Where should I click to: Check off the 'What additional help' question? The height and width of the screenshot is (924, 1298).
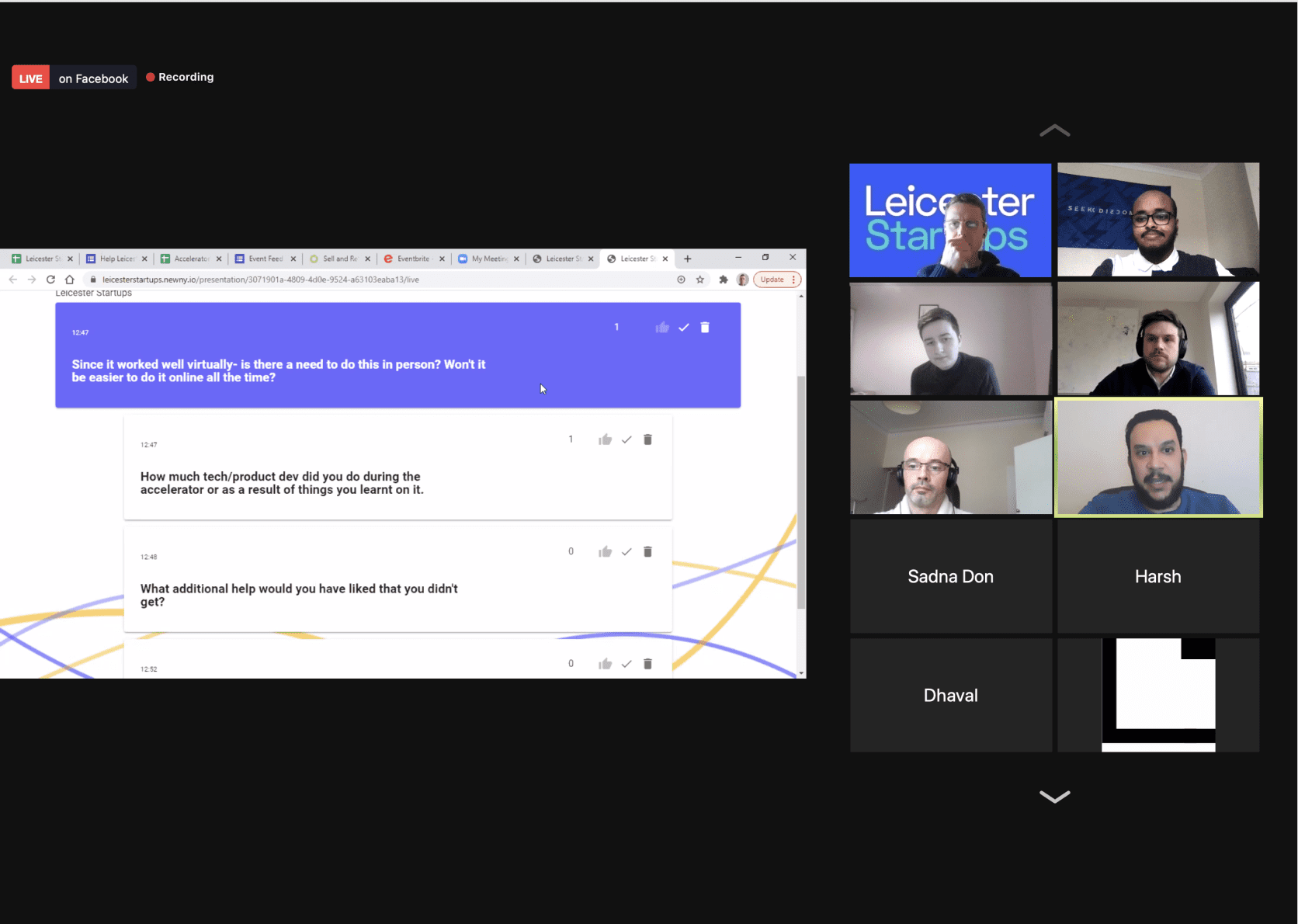coord(626,551)
